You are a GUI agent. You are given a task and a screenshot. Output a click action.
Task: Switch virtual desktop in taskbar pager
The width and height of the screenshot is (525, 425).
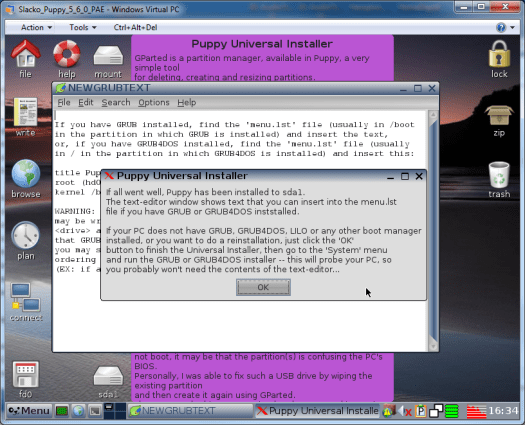click(x=115, y=411)
